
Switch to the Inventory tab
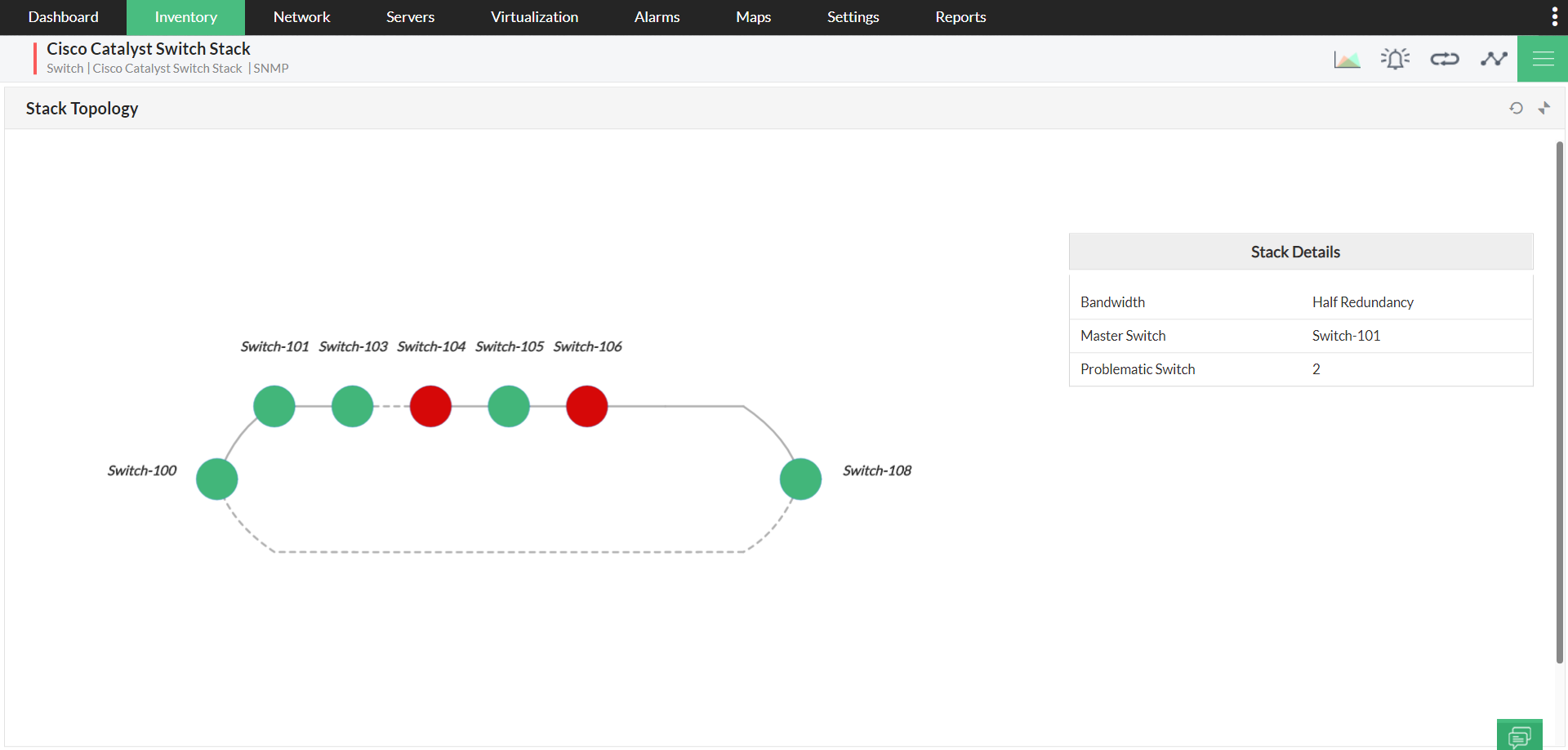pyautogui.click(x=185, y=17)
